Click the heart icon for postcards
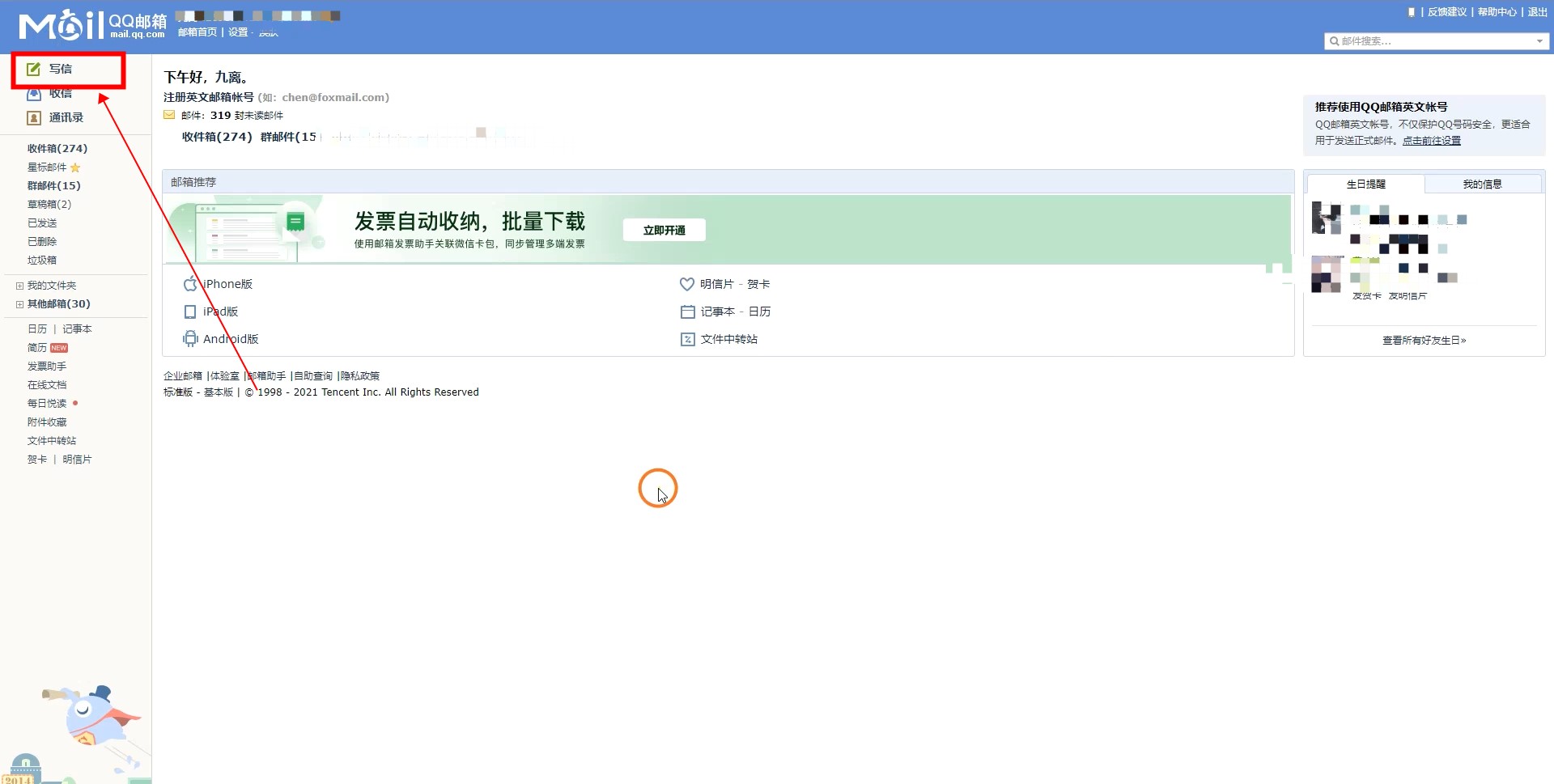This screenshot has width=1554, height=784. (686, 284)
